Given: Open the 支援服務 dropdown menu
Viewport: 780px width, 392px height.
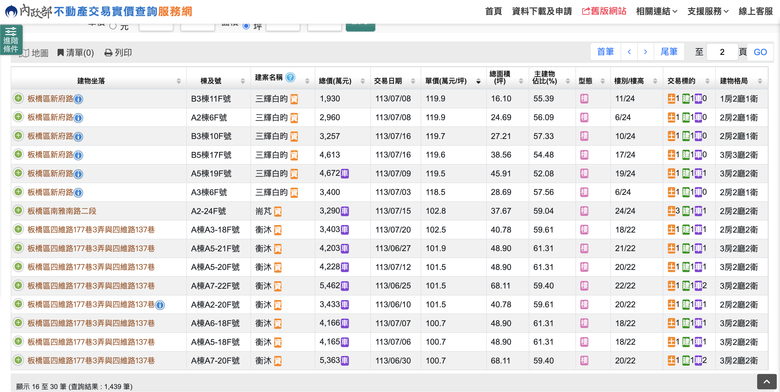Looking at the screenshot, I should (x=708, y=11).
